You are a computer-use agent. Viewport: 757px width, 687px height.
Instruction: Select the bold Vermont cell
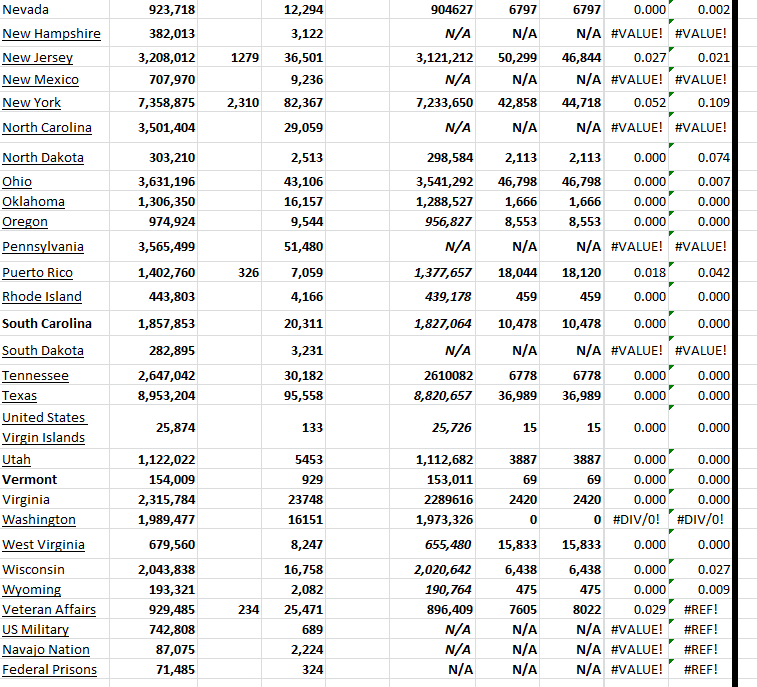tap(55, 479)
